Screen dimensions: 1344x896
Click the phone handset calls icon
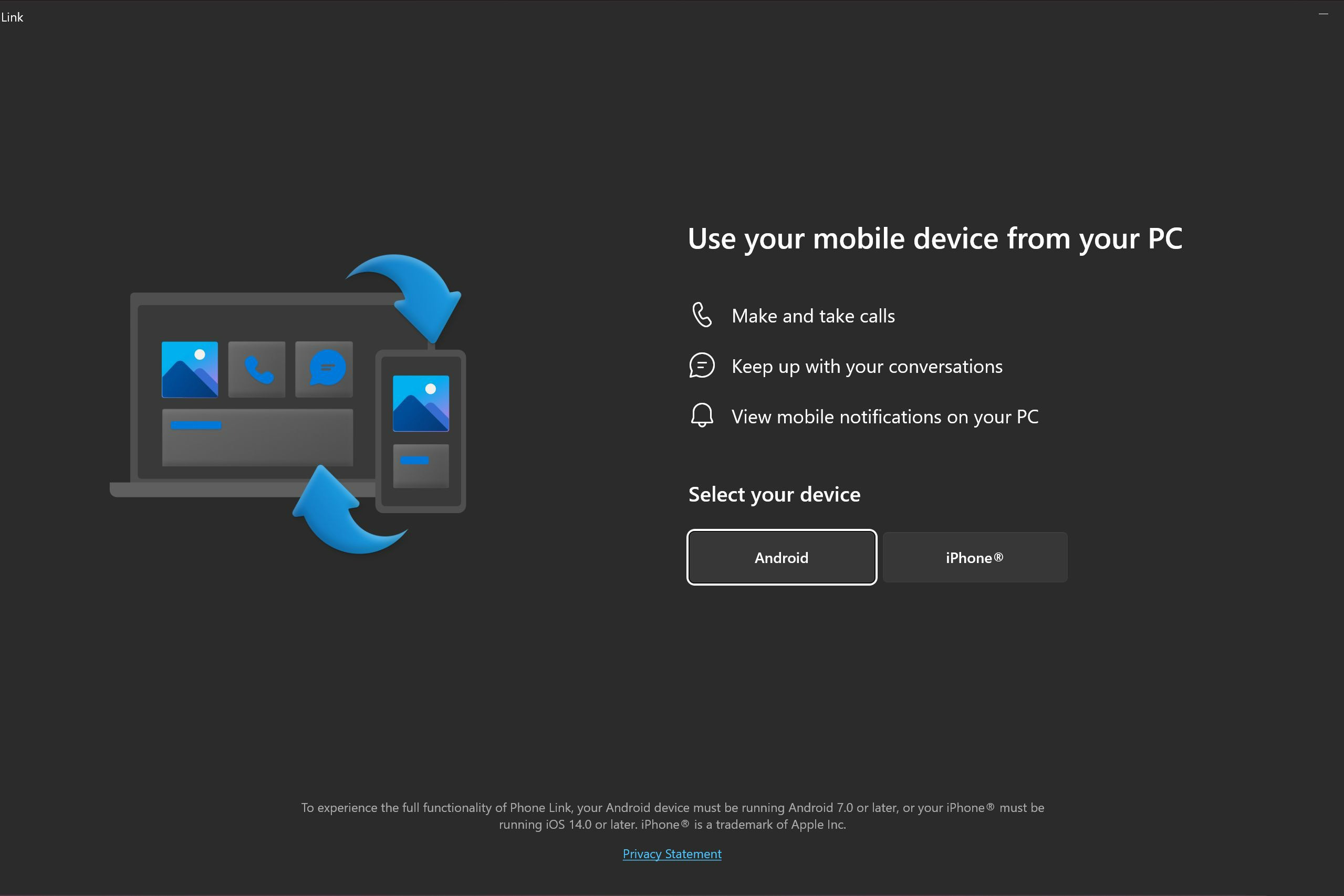tap(702, 315)
